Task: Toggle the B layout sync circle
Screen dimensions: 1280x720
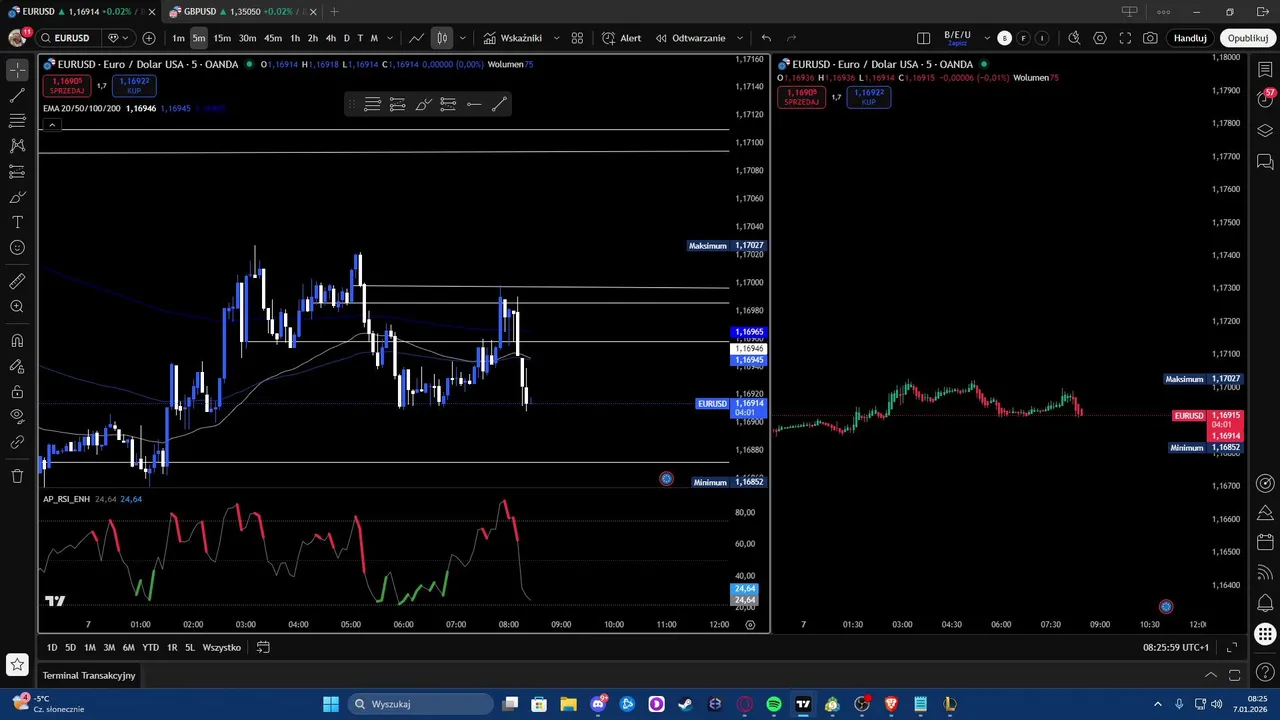Action: tap(1005, 38)
